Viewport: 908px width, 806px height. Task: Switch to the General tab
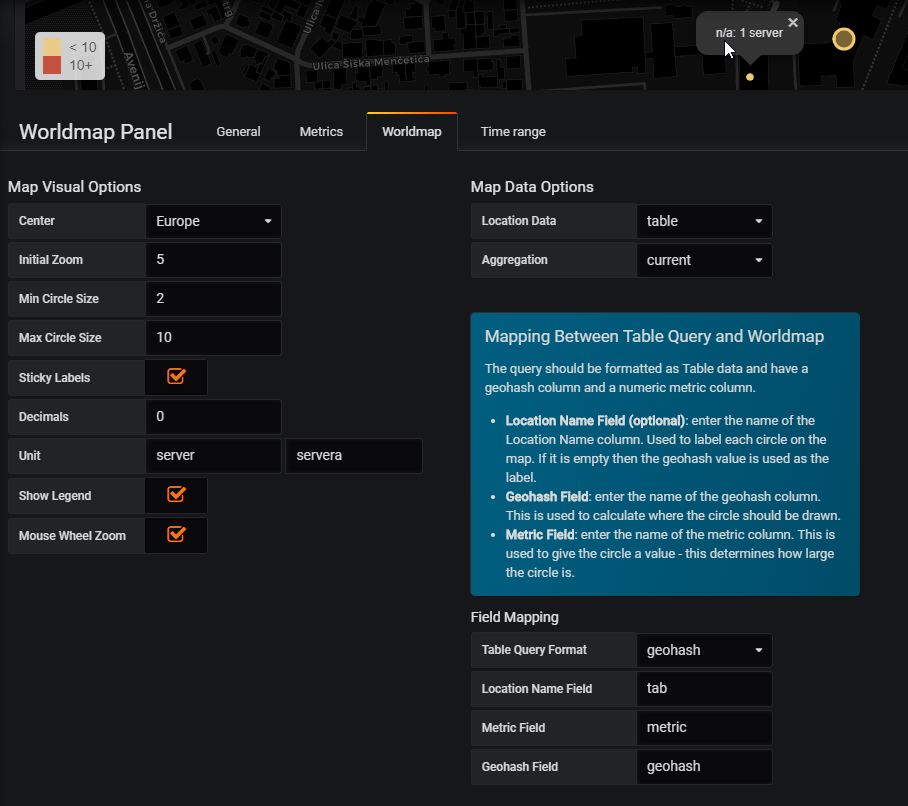(238, 131)
